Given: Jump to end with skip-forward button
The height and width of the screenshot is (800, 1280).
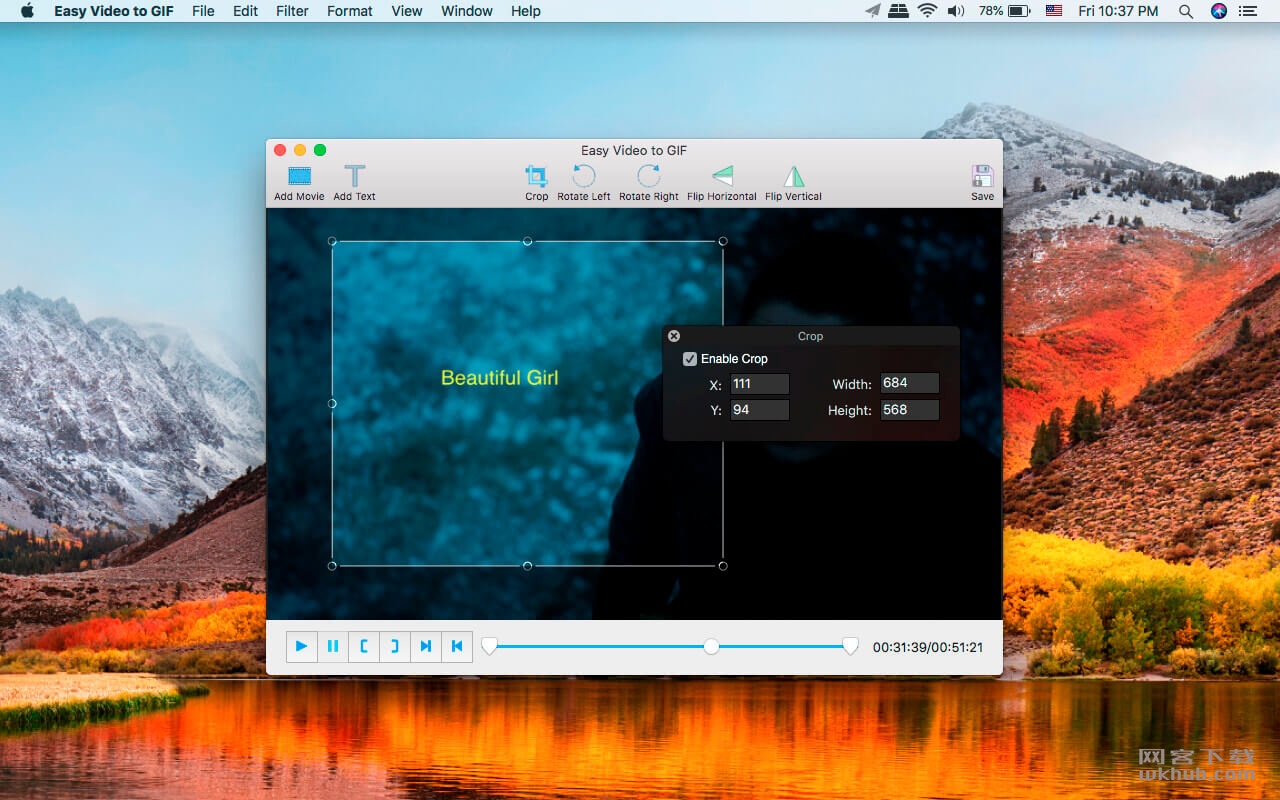Looking at the screenshot, I should click(426, 646).
